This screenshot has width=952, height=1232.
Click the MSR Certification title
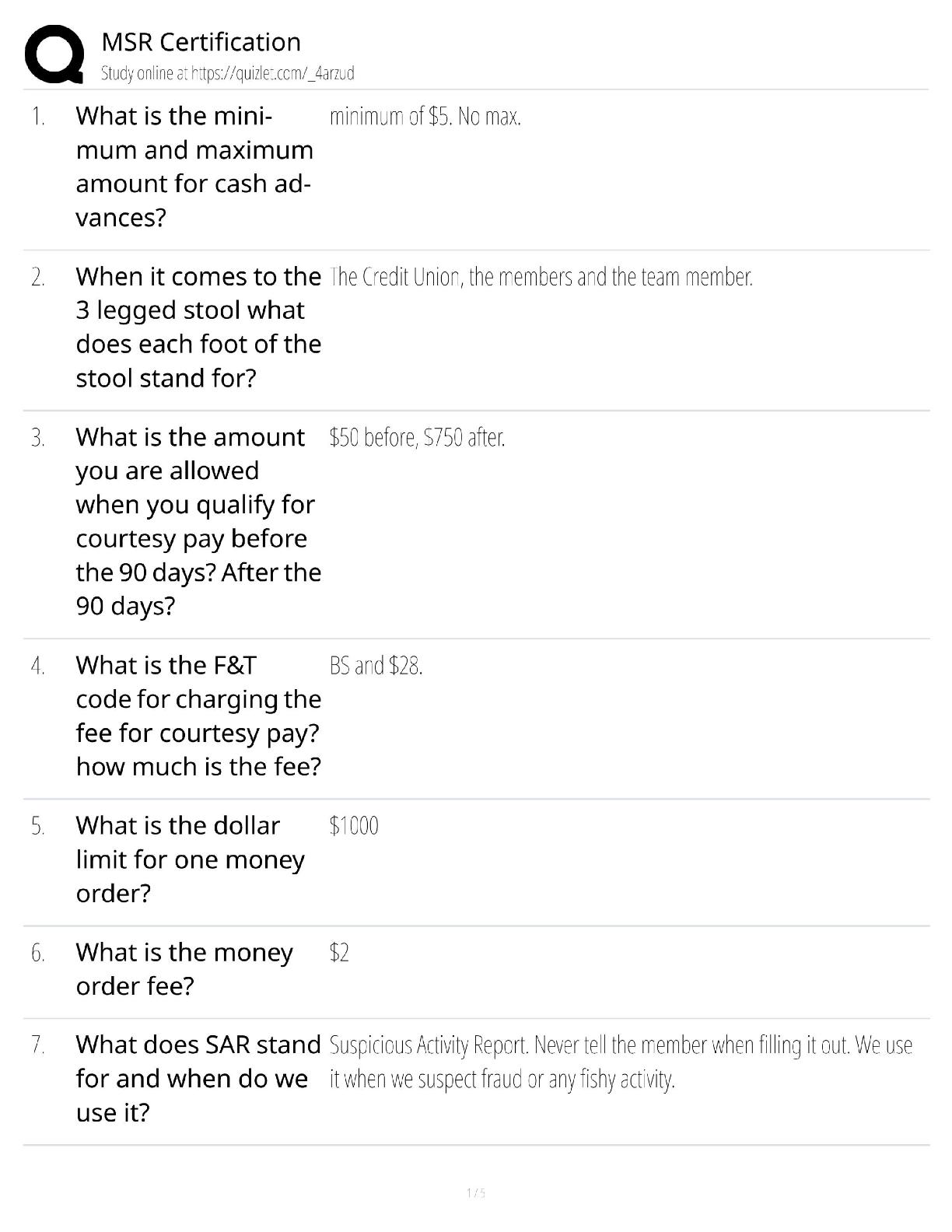tap(201, 42)
